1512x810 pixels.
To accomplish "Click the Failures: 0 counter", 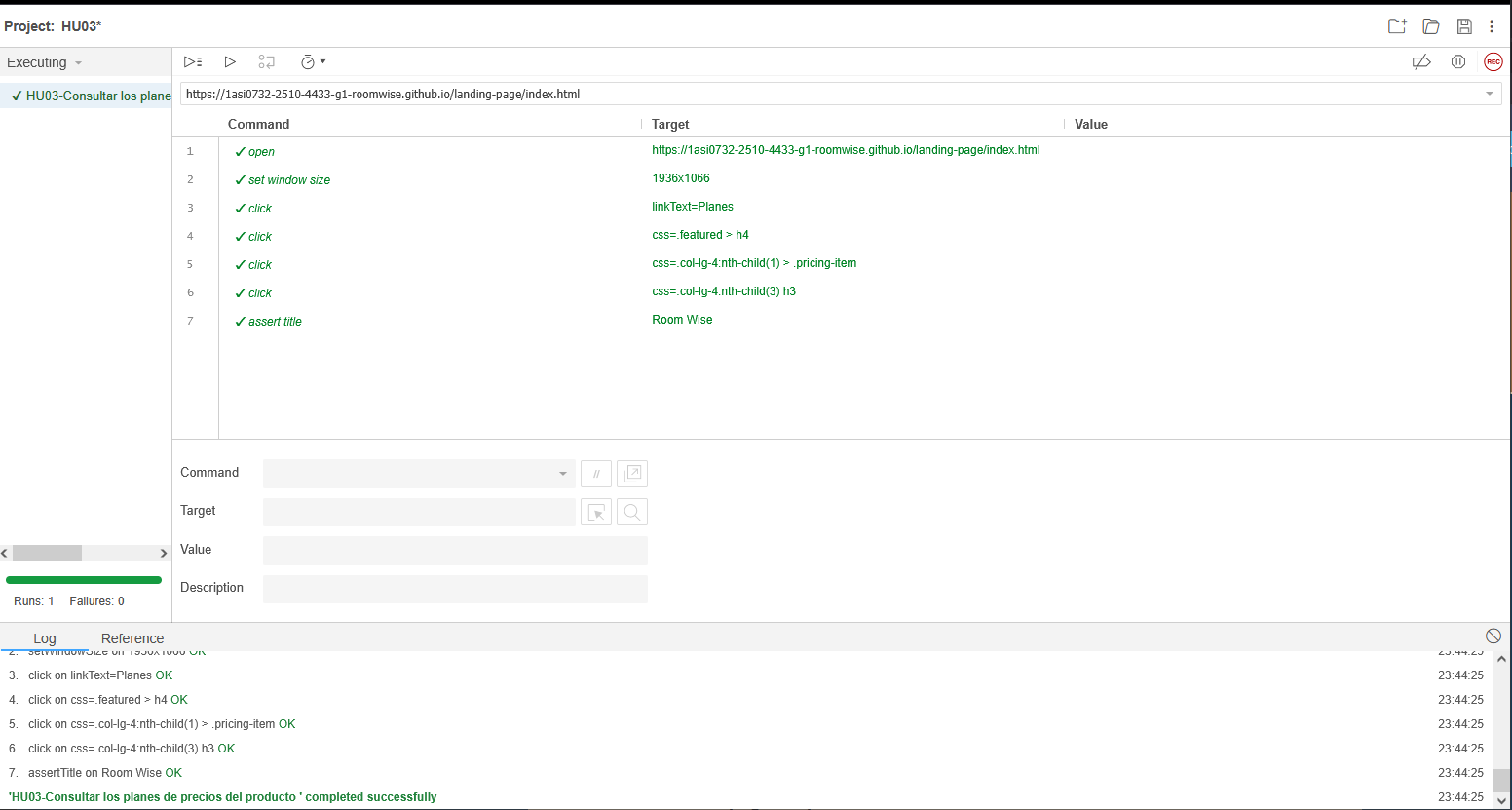I will click(x=97, y=601).
